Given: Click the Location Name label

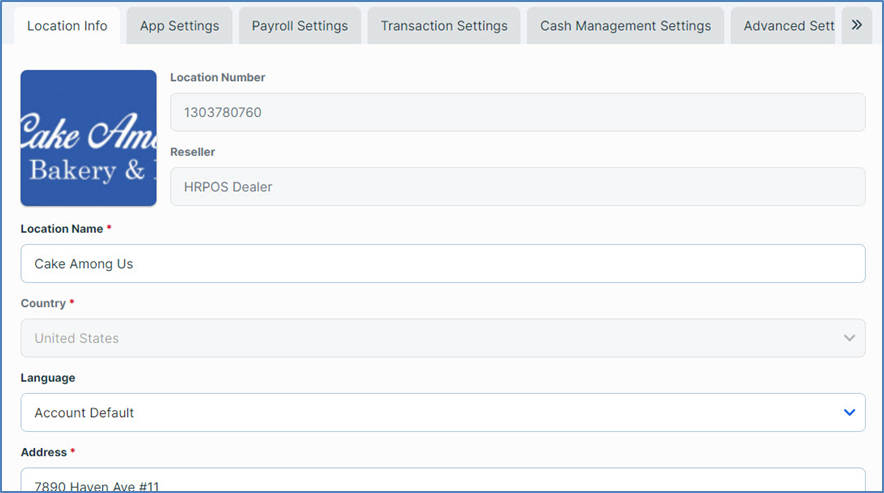Looking at the screenshot, I should coord(62,229).
